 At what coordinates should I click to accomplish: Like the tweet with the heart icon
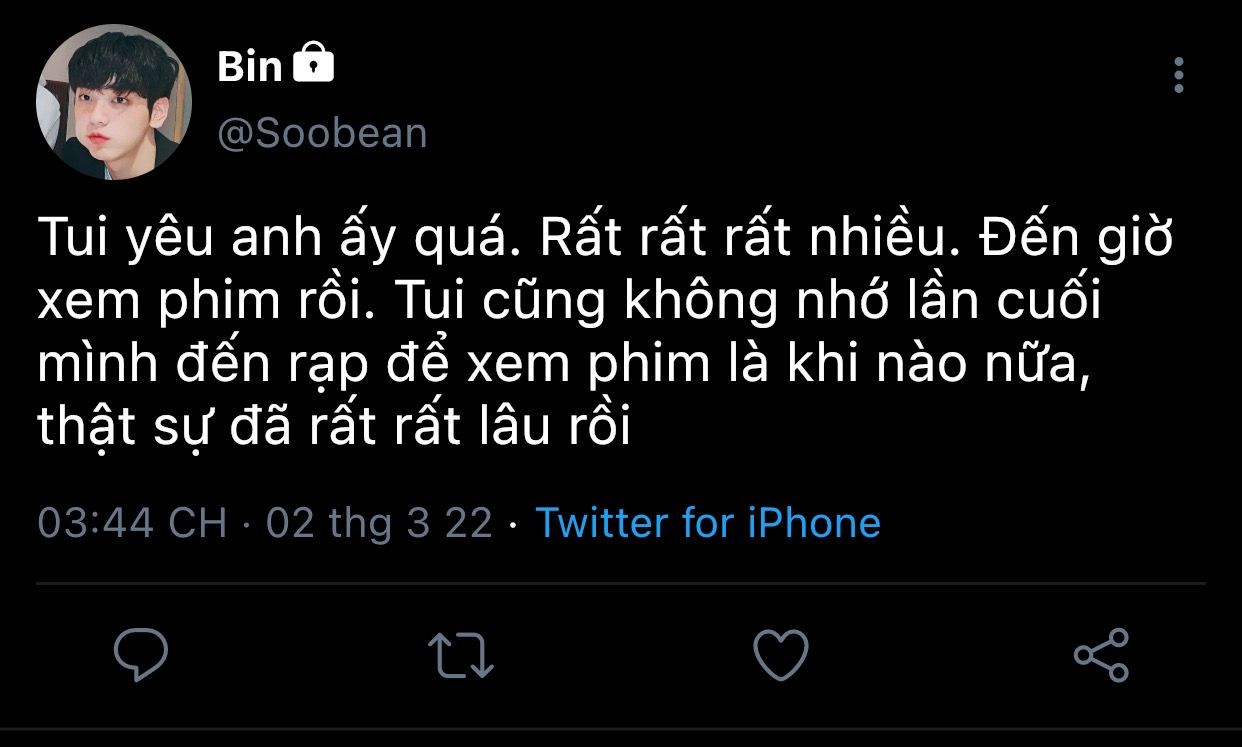[780, 655]
